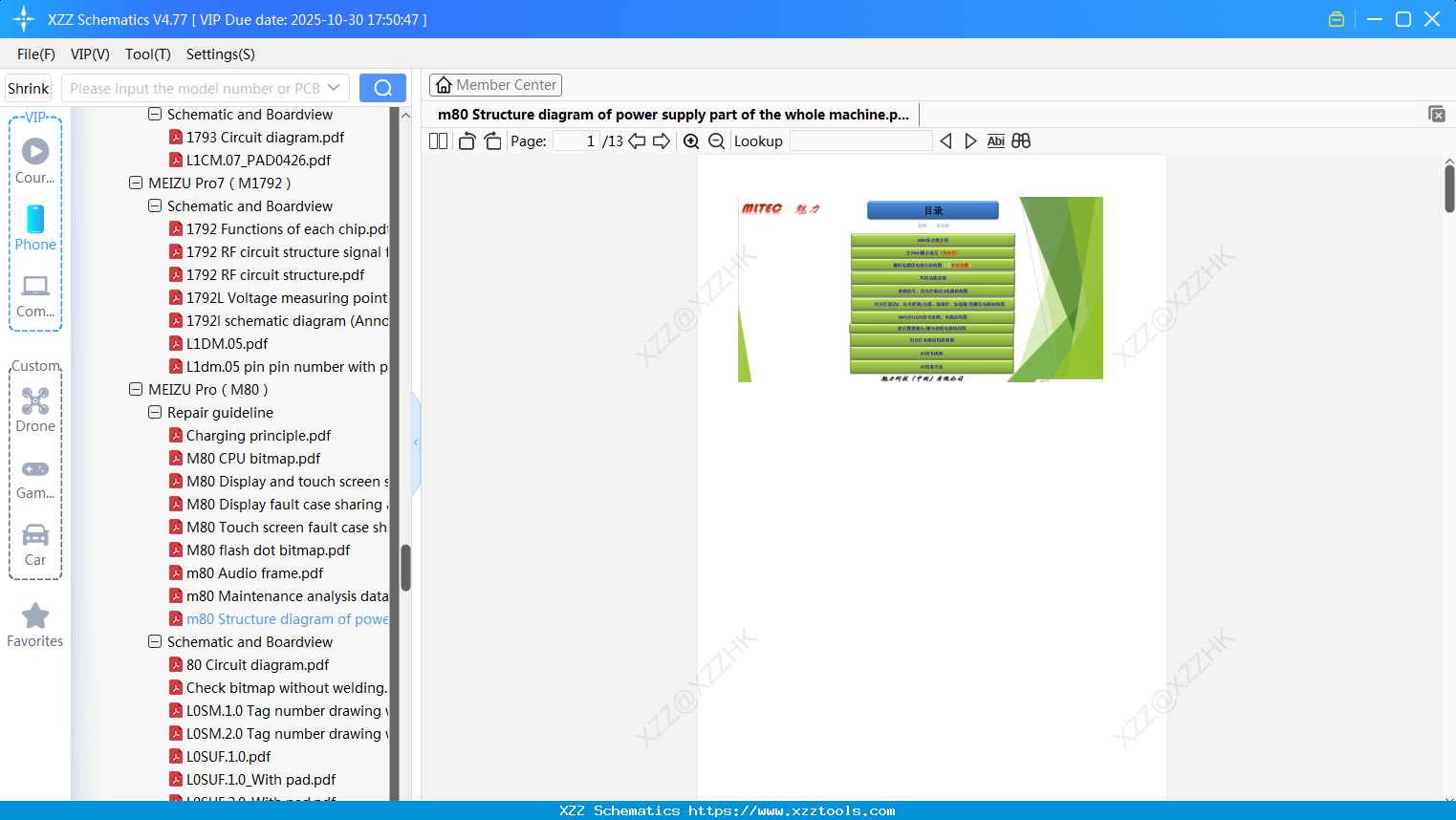Click the Shrink button
The width and height of the screenshot is (1456, 820).
(29, 88)
